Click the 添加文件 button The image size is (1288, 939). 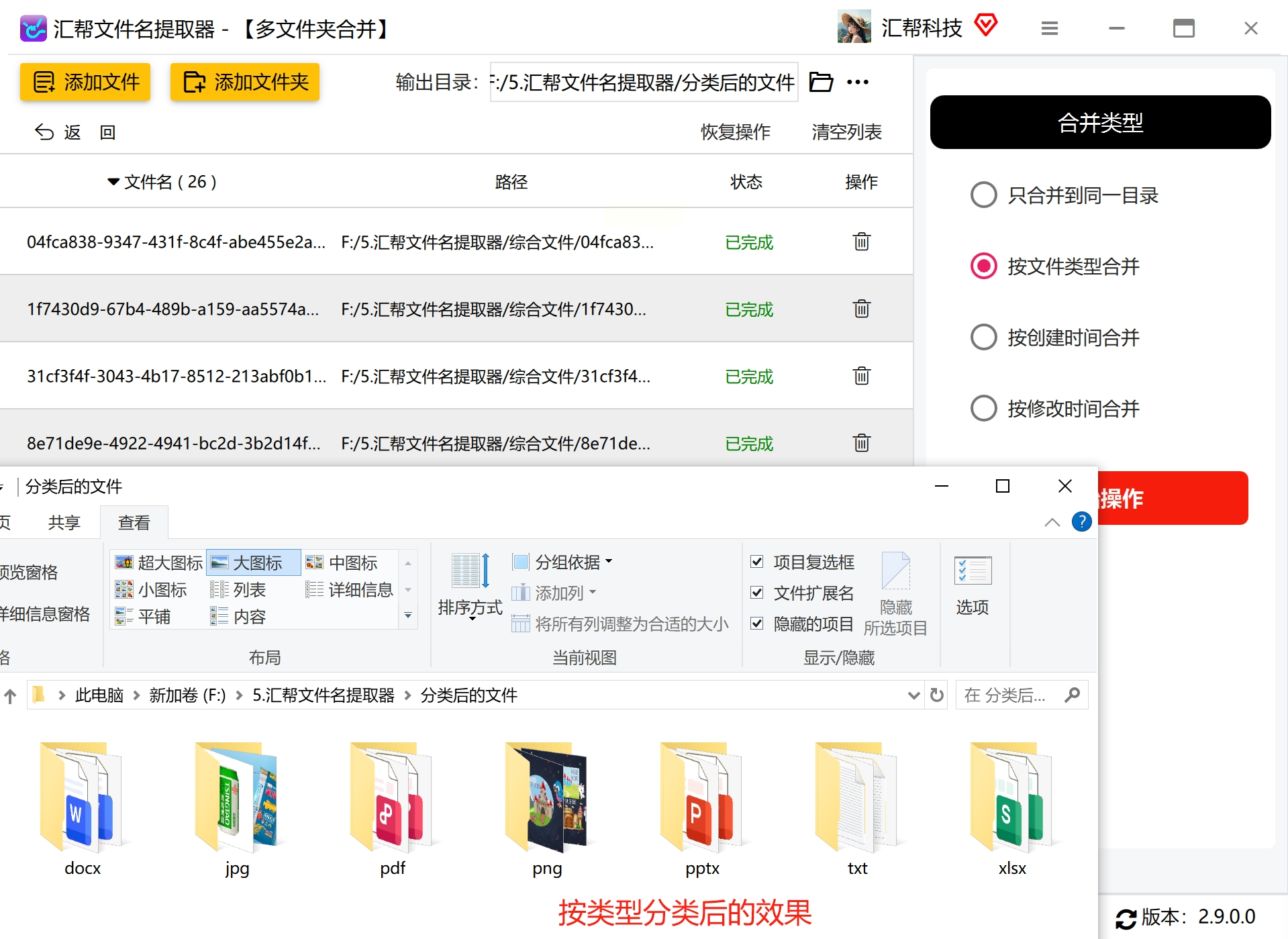(85, 82)
